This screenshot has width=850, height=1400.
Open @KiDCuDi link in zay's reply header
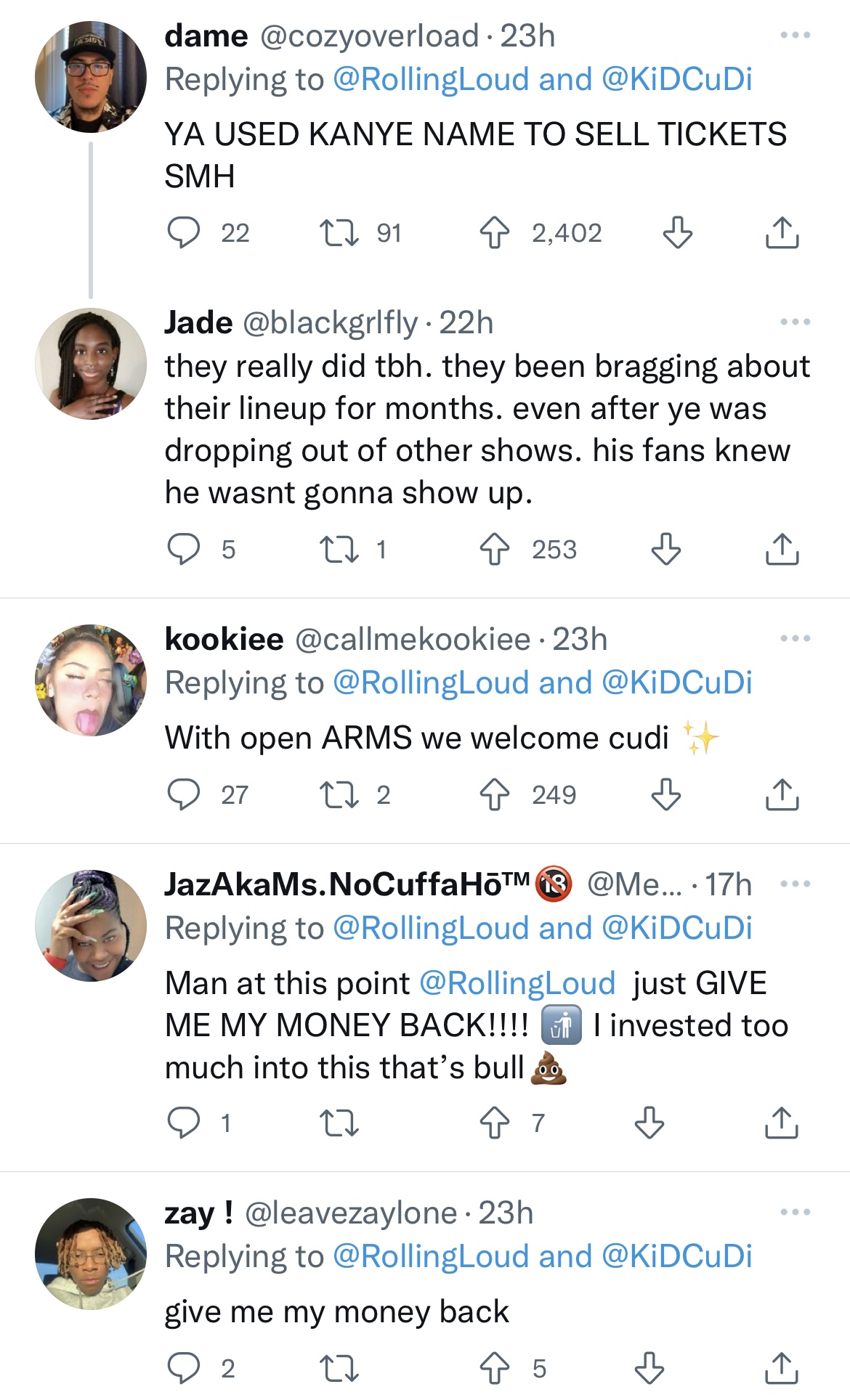coord(677,1256)
